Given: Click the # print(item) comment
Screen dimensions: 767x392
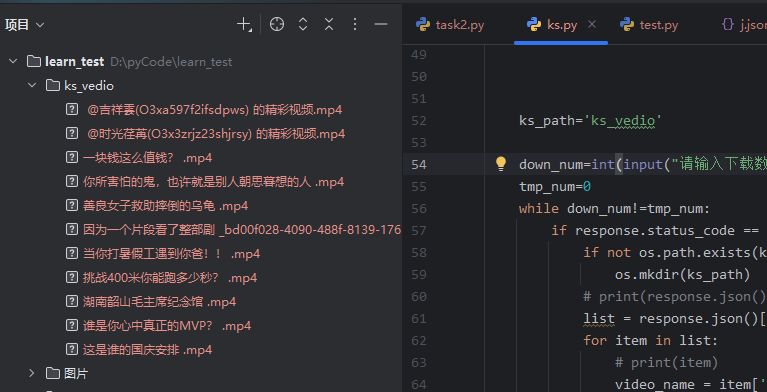Looking at the screenshot, I should (x=666, y=363).
